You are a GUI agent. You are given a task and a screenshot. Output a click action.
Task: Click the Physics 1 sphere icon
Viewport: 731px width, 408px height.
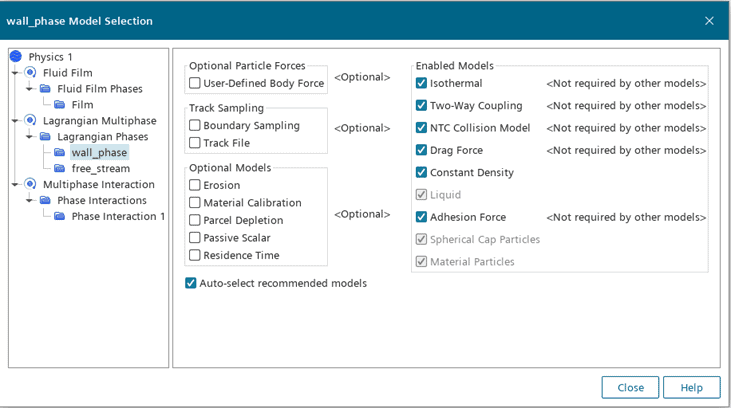[x=16, y=57]
